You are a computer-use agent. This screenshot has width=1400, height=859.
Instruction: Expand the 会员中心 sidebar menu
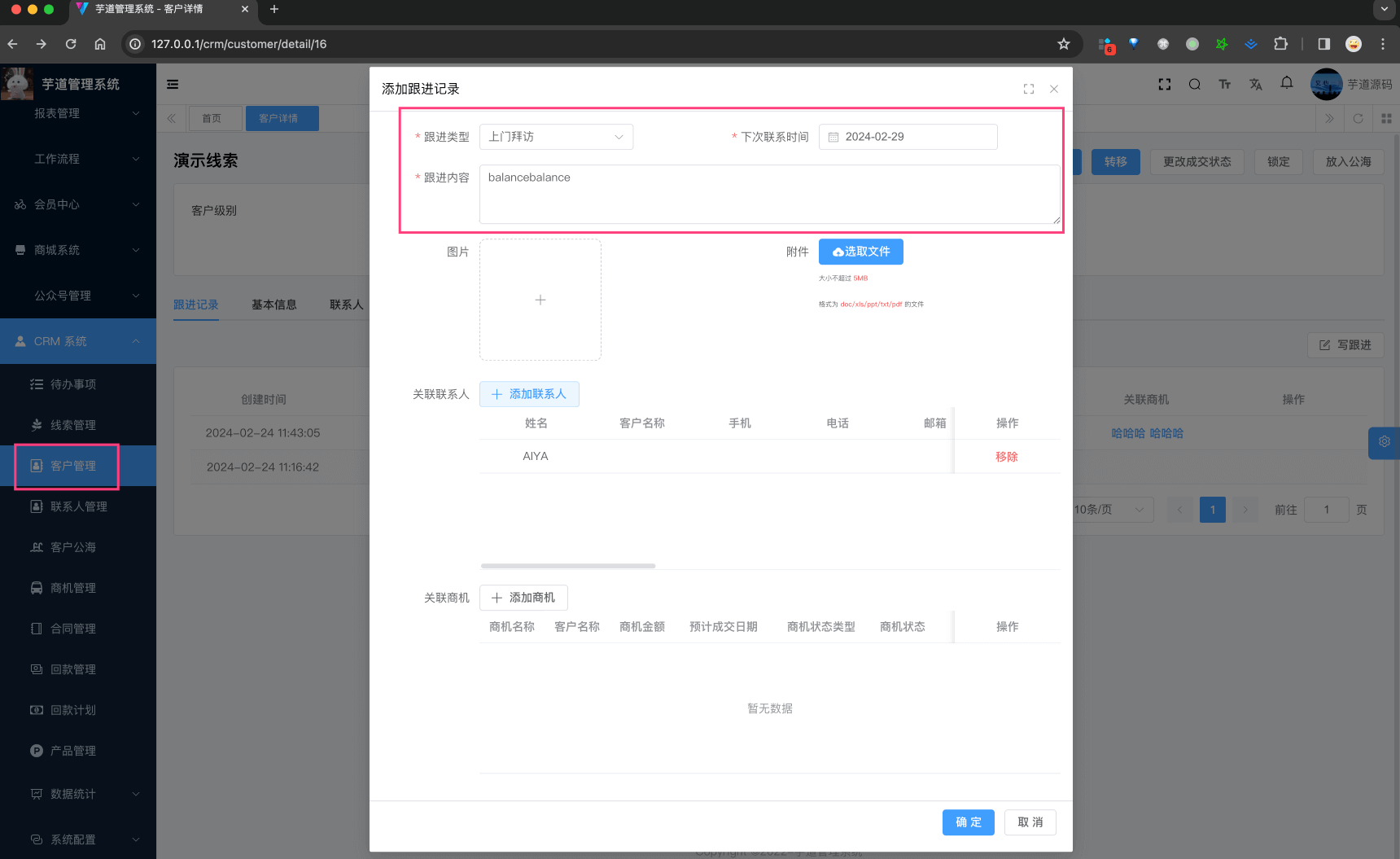point(78,204)
